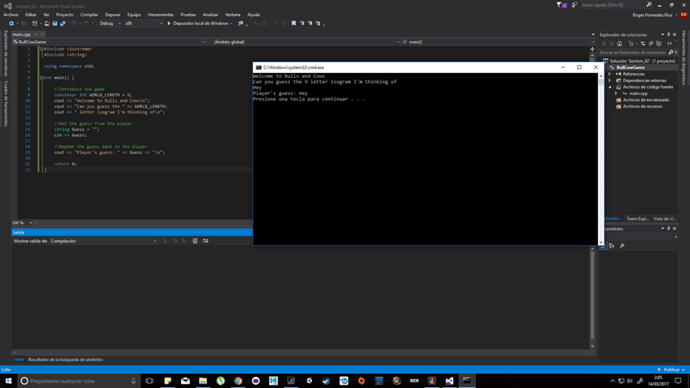This screenshot has height=388, width=690.
Task: Open the Cuadro de herramientas side tab
Action: (x=6, y=103)
